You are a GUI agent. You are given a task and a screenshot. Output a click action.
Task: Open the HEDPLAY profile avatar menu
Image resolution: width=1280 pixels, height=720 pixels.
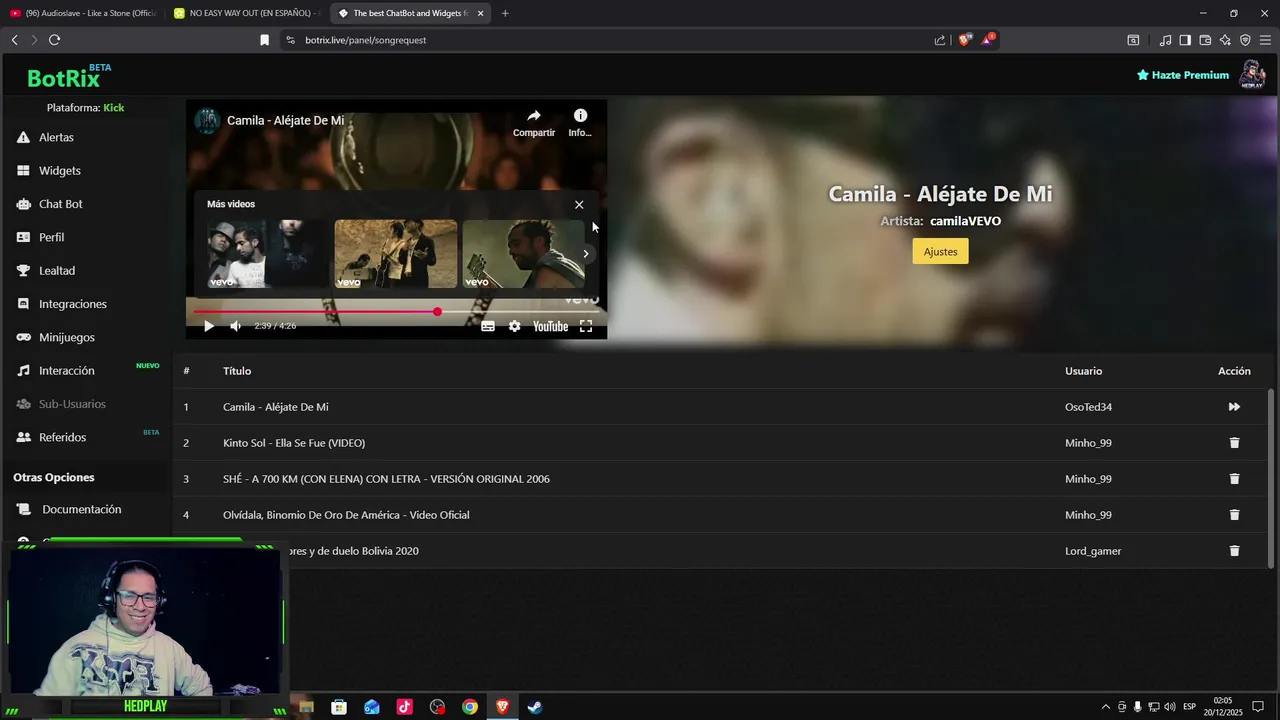coord(1252,74)
